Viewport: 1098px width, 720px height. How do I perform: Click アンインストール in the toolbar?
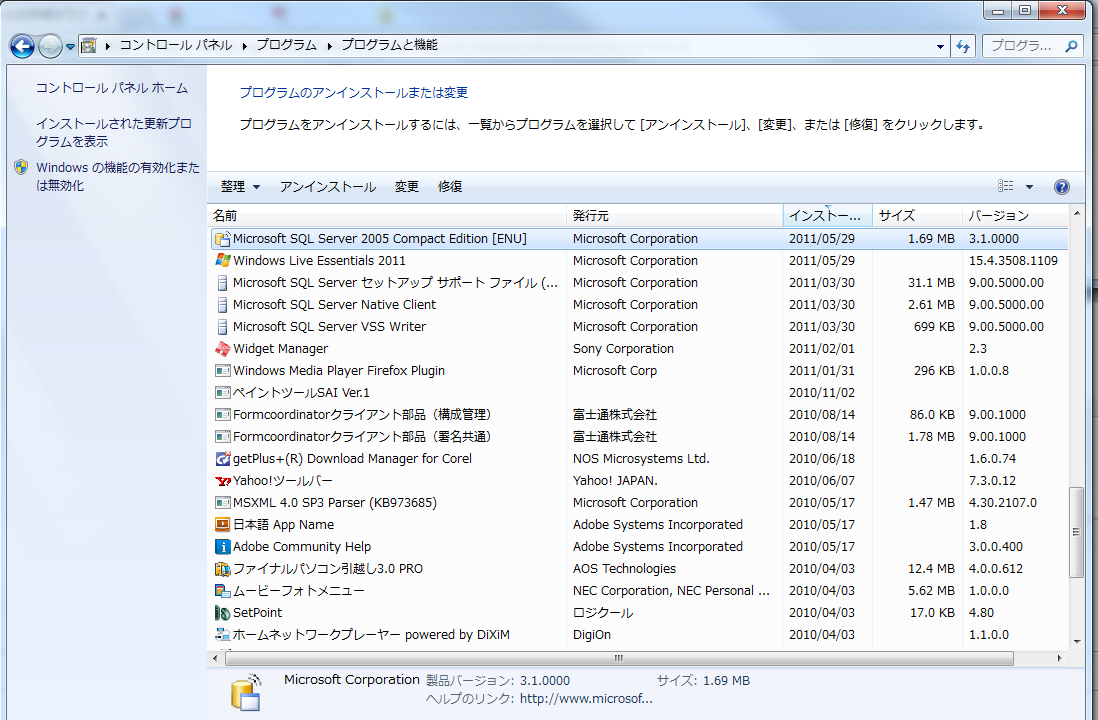pyautogui.click(x=328, y=187)
